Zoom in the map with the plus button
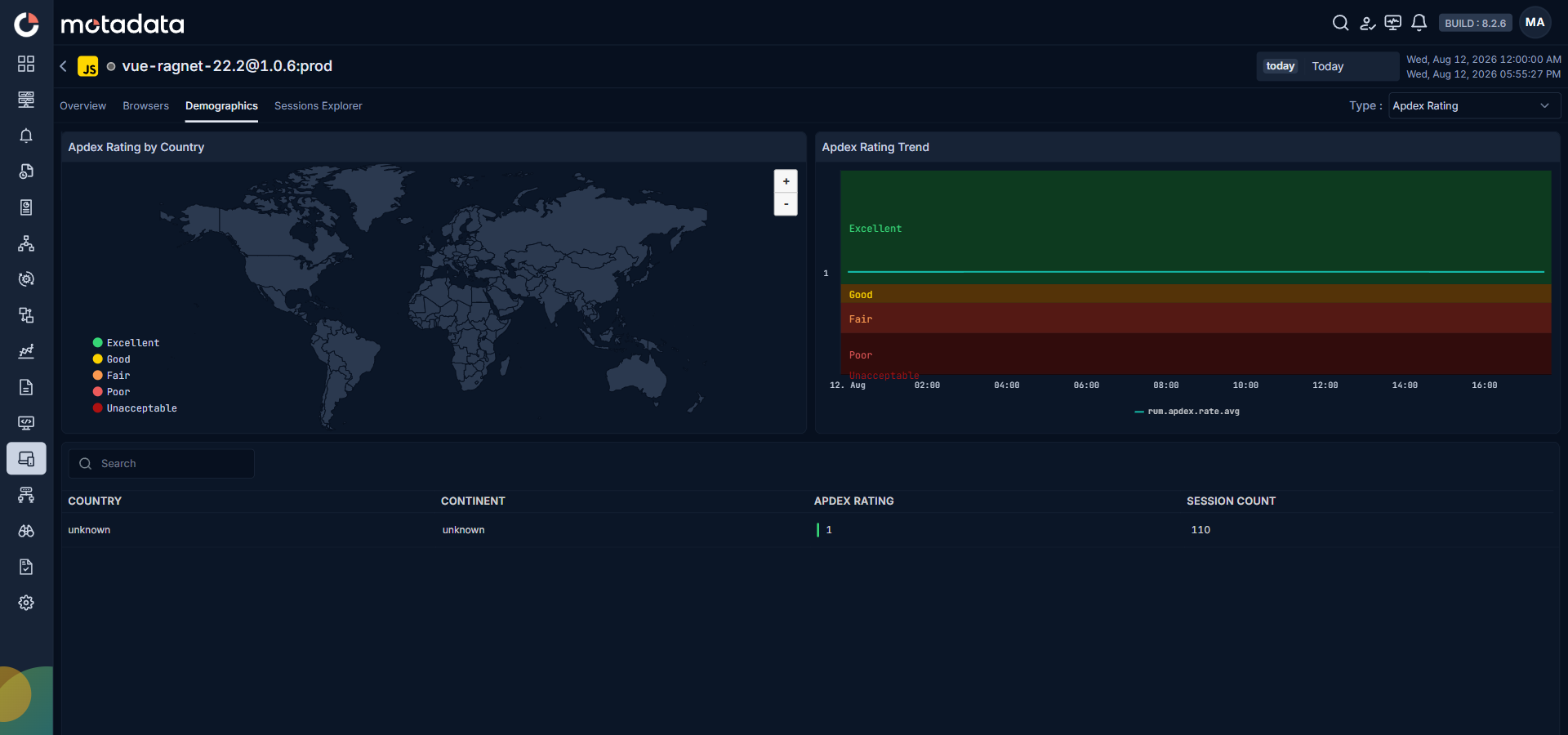This screenshot has height=735, width=1568. 786,181
